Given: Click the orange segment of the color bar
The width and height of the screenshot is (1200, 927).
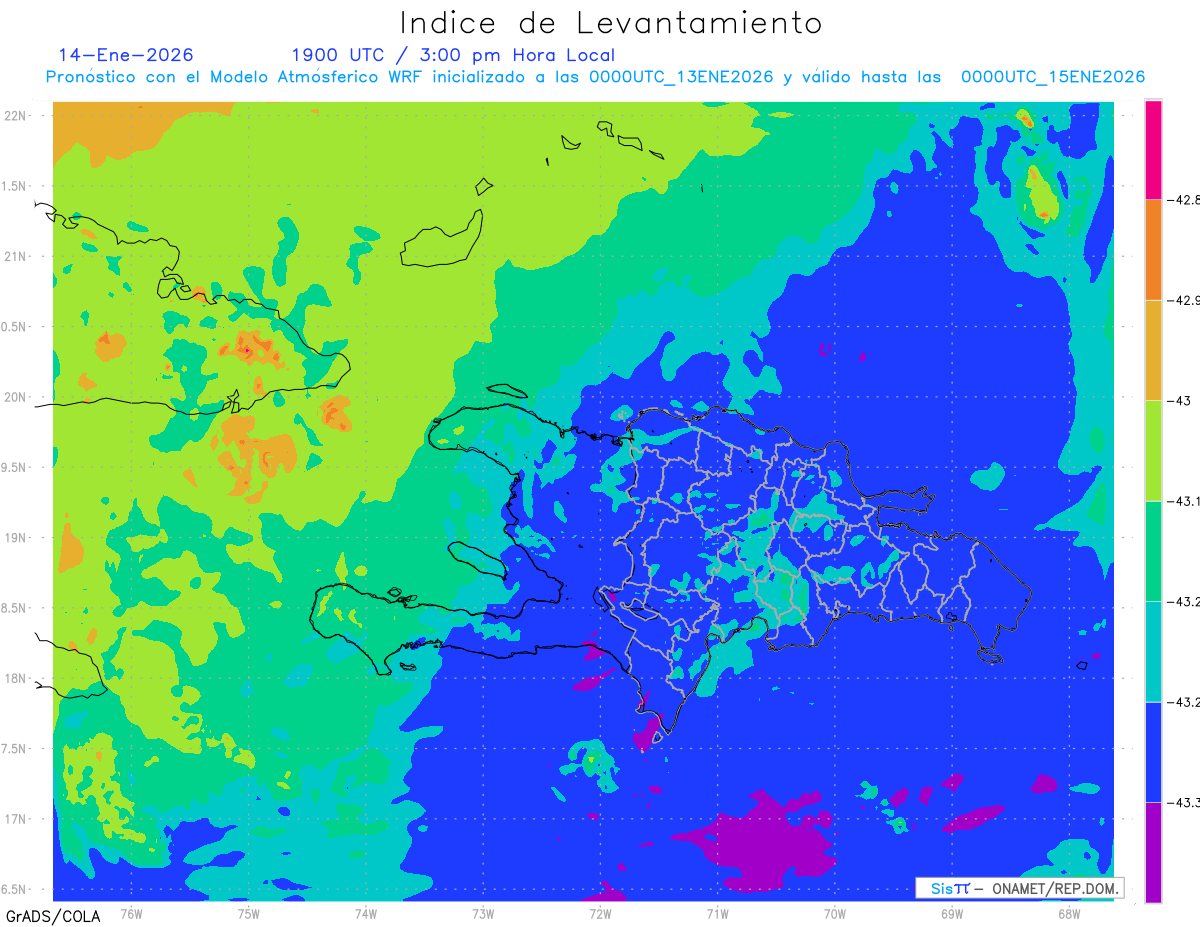Looking at the screenshot, I should (1153, 249).
